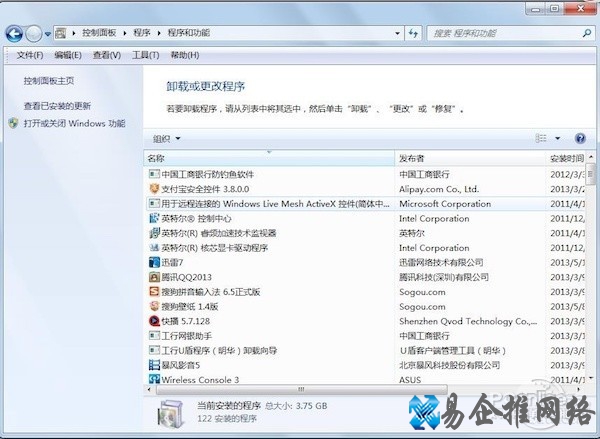The height and width of the screenshot is (439, 600).
Task: Click the 程序 breadcrumb segment
Action: coord(142,33)
